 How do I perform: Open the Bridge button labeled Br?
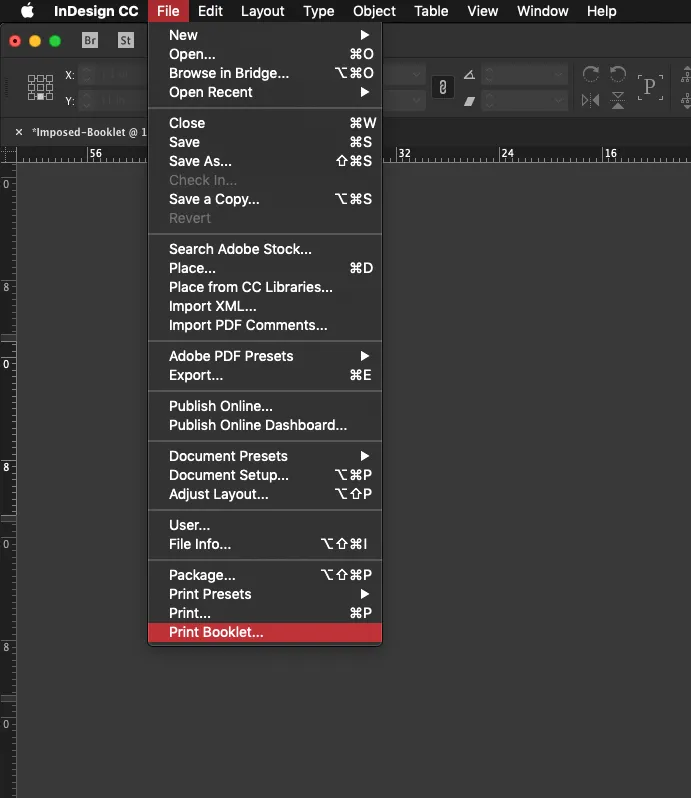[90, 40]
